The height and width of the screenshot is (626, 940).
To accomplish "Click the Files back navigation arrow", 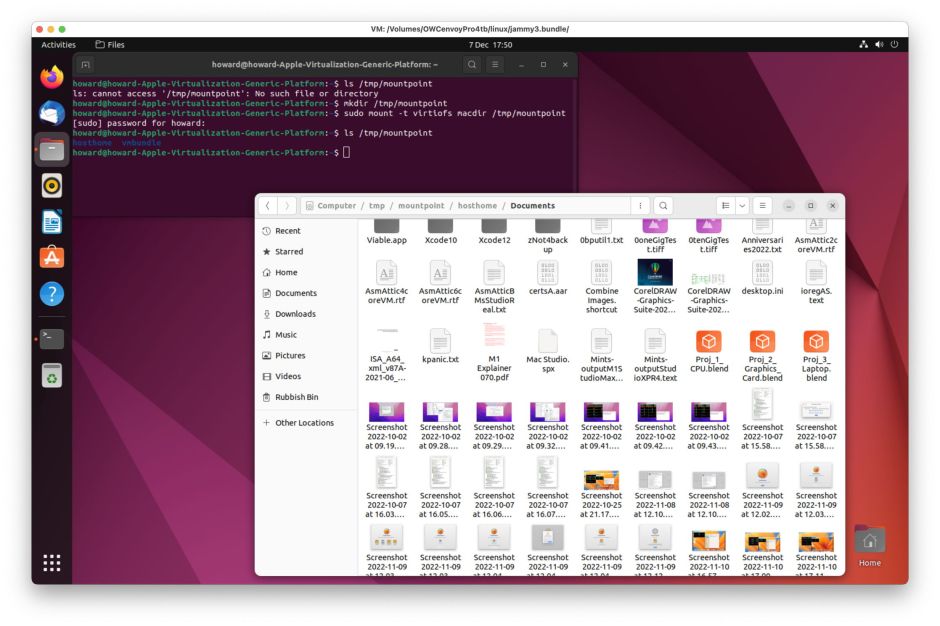I will coord(268,206).
